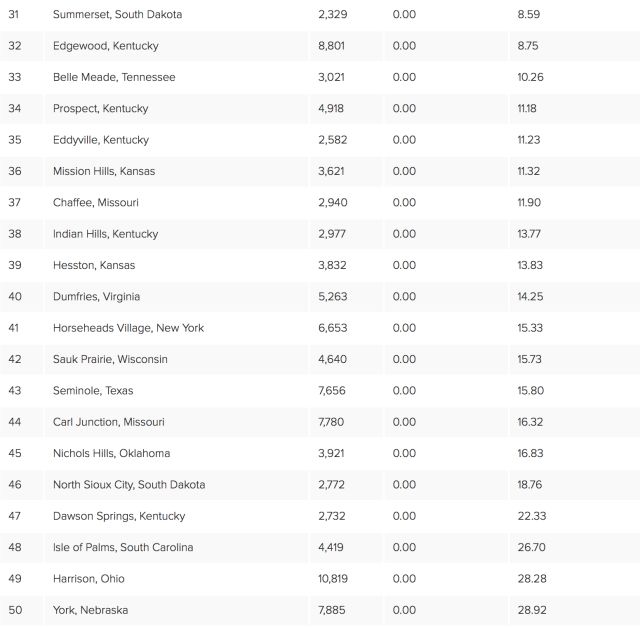Click Sauk Prairie, Wisconsin name
Viewport: 640px width, 627px height.
point(110,359)
